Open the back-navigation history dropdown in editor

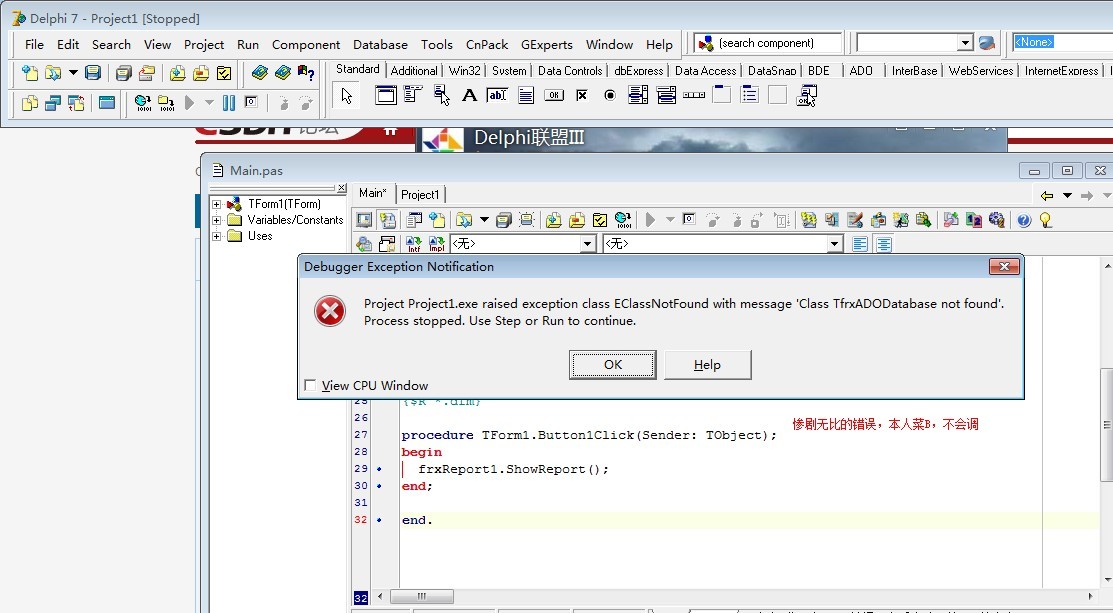coord(1067,195)
